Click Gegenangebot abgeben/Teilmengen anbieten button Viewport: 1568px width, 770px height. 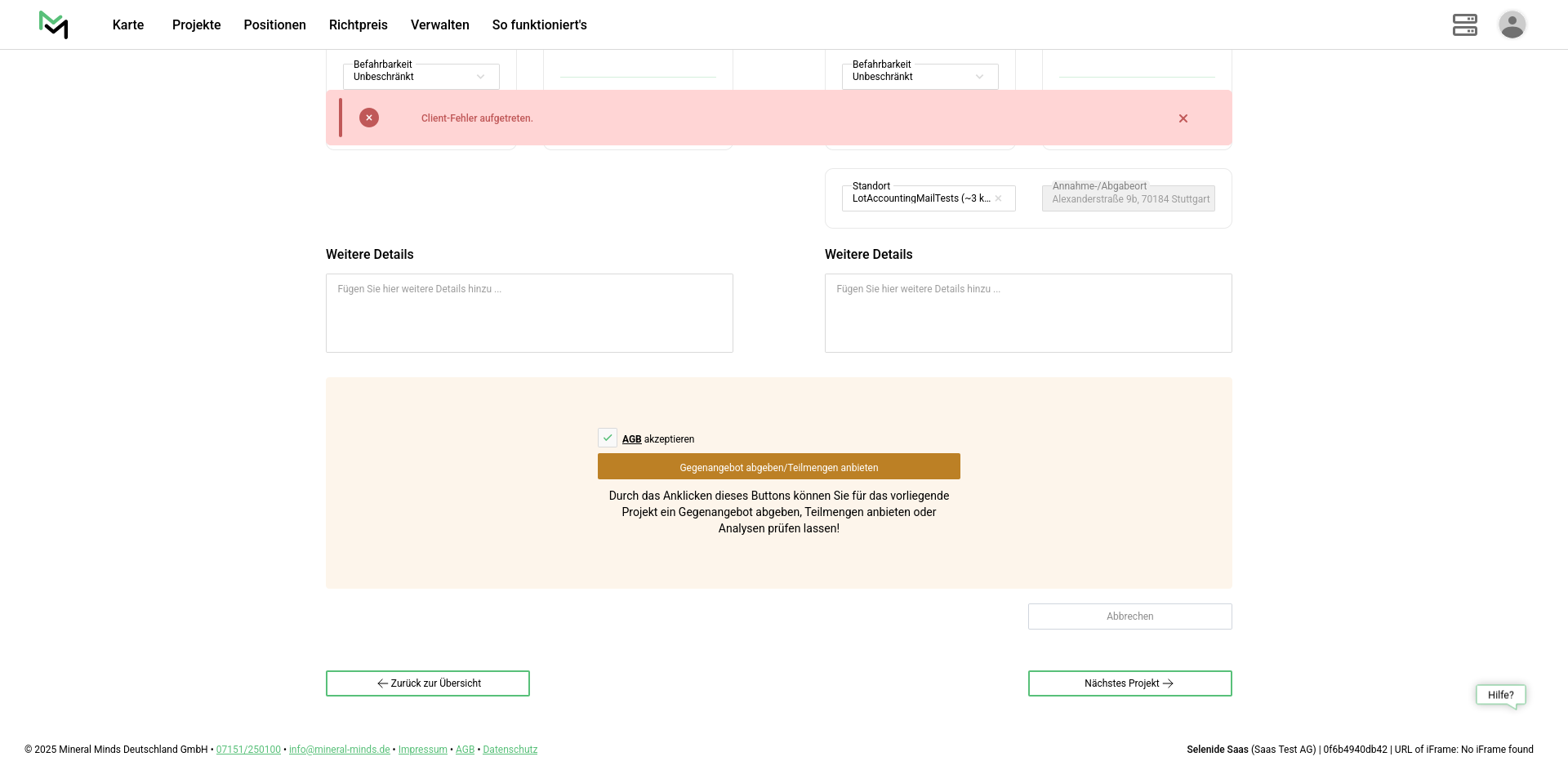click(778, 467)
